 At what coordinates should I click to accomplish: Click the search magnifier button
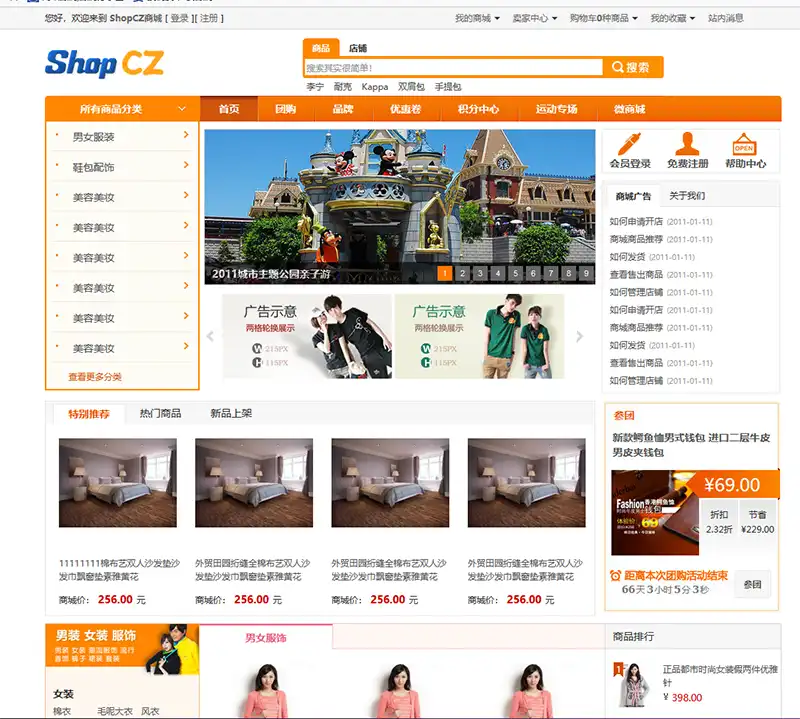(x=632, y=67)
